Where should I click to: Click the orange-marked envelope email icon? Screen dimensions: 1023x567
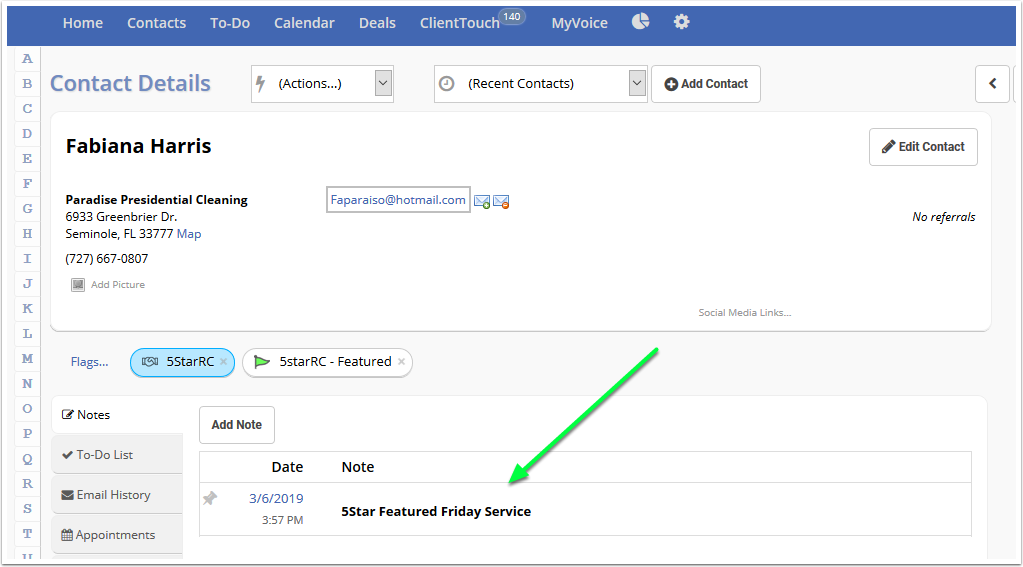click(x=501, y=202)
